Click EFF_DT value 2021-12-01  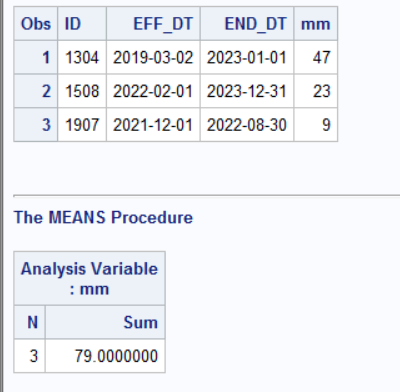(x=153, y=125)
